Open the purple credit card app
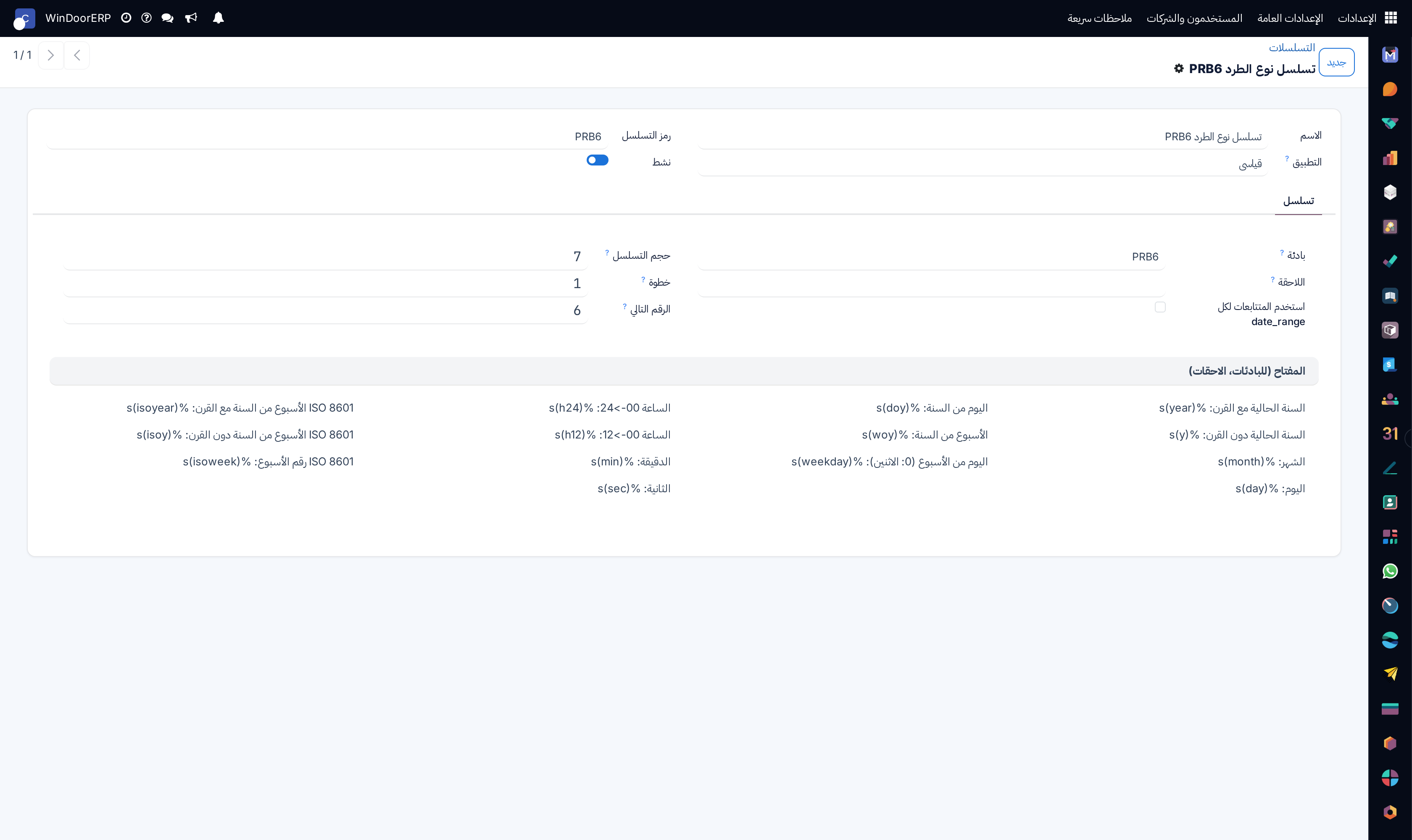Viewport: 1412px width, 840px height. pyautogui.click(x=1390, y=709)
